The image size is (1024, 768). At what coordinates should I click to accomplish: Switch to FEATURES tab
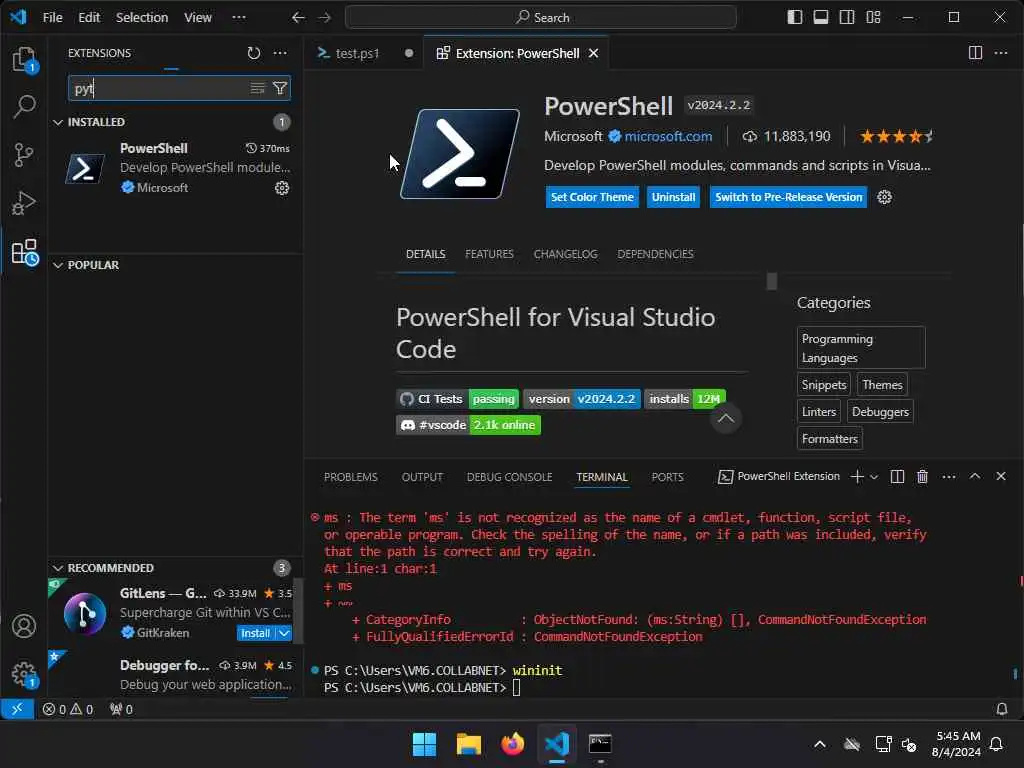pyautogui.click(x=489, y=254)
